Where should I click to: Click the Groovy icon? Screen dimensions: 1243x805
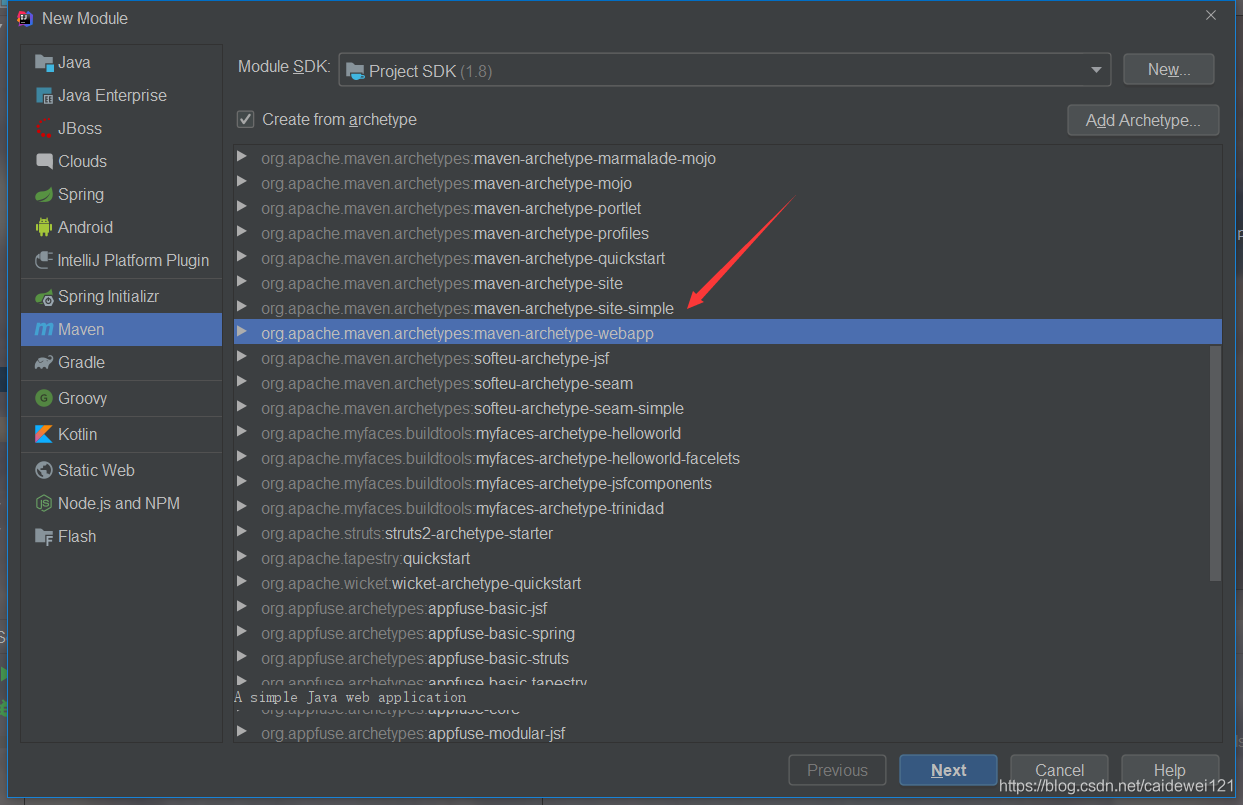pyautogui.click(x=44, y=398)
